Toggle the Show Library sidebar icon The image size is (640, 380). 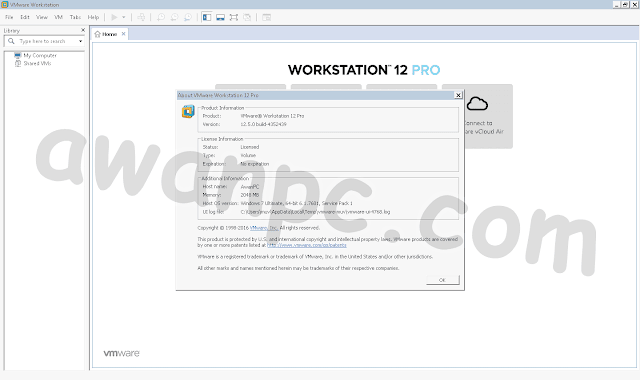click(207, 17)
